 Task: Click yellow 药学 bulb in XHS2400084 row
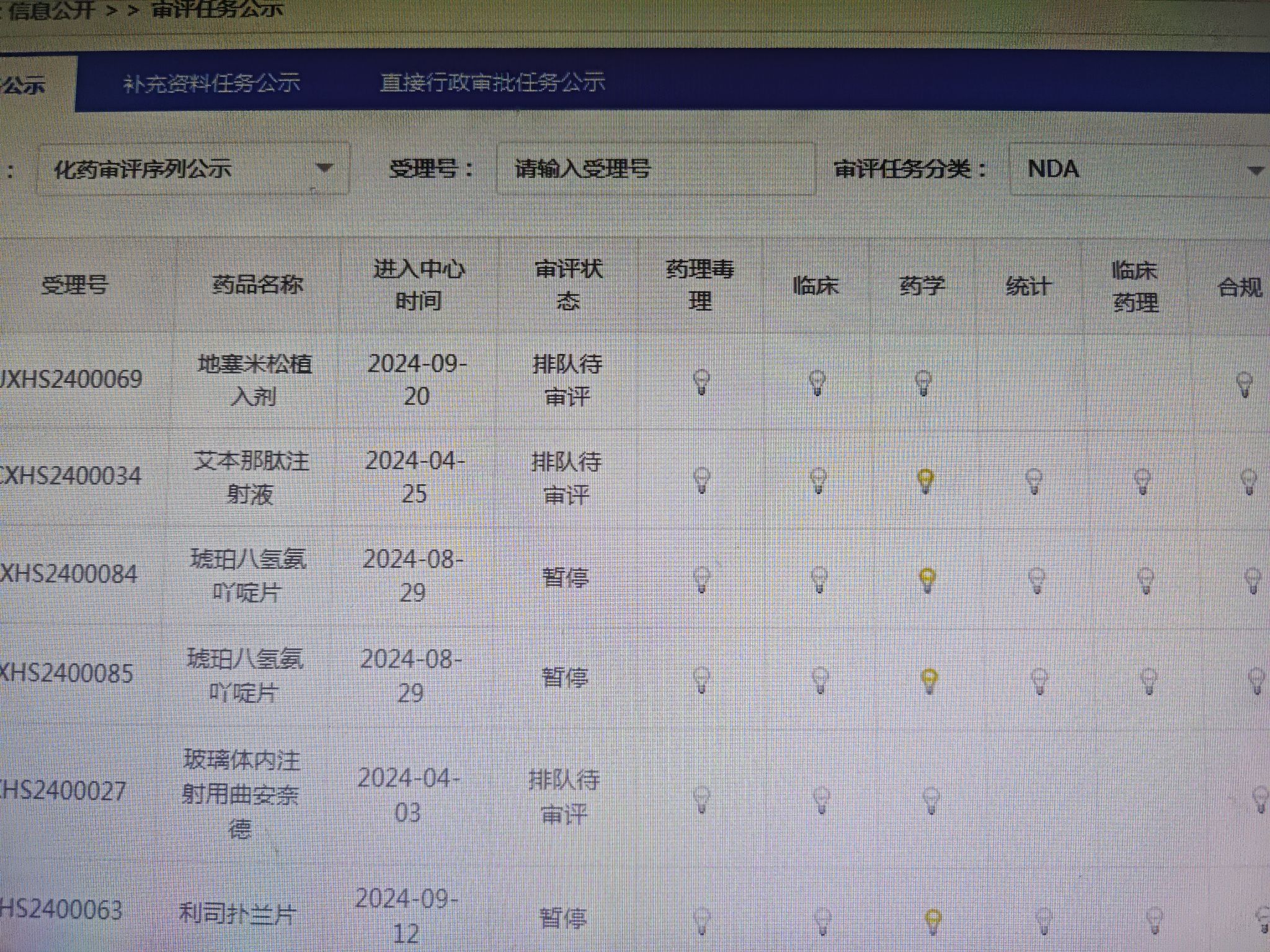(928, 580)
